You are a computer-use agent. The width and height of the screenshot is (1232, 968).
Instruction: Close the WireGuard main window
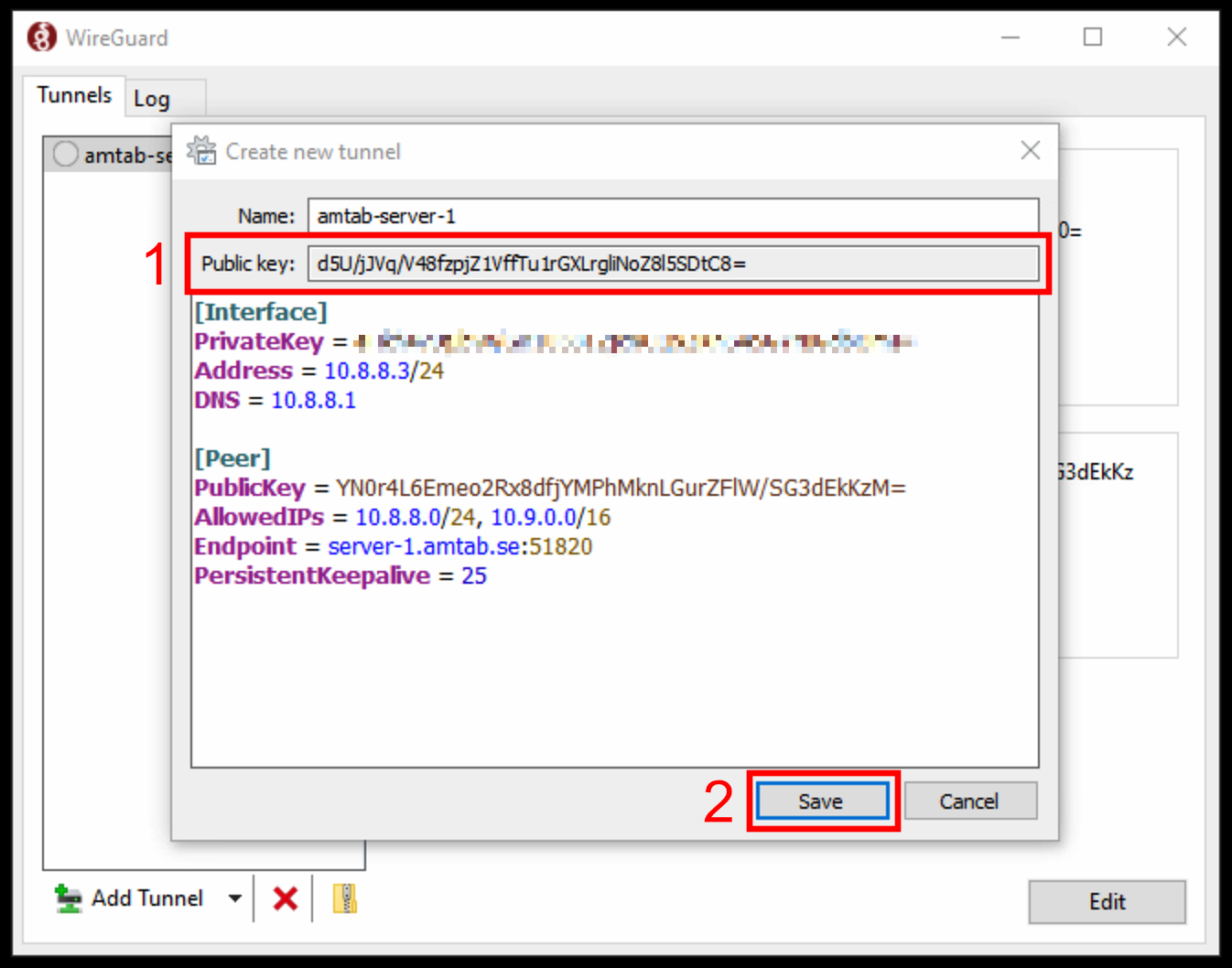click(x=1177, y=38)
